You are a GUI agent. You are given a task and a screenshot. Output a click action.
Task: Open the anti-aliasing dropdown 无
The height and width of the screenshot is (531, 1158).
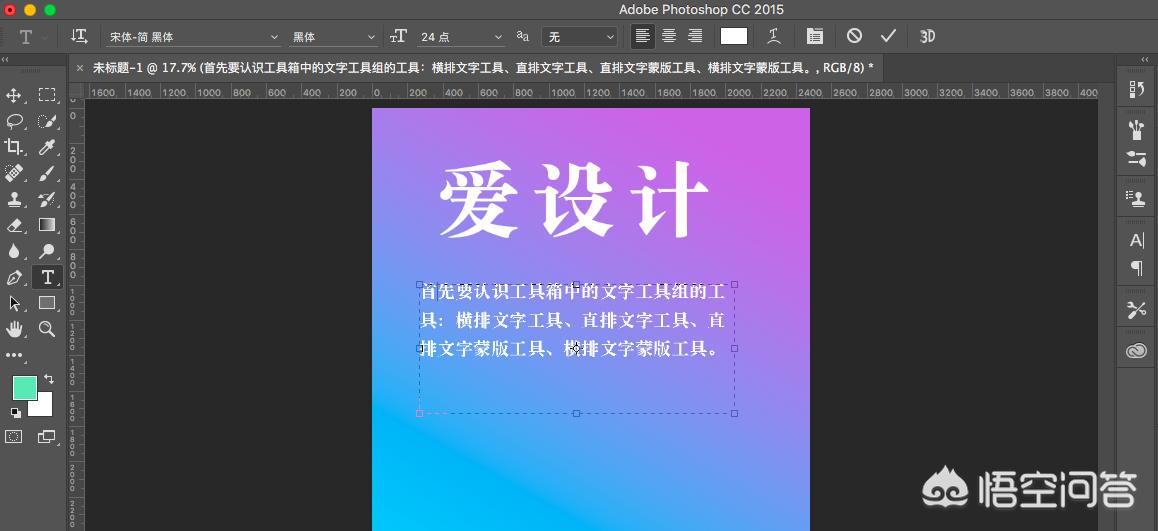tap(580, 36)
